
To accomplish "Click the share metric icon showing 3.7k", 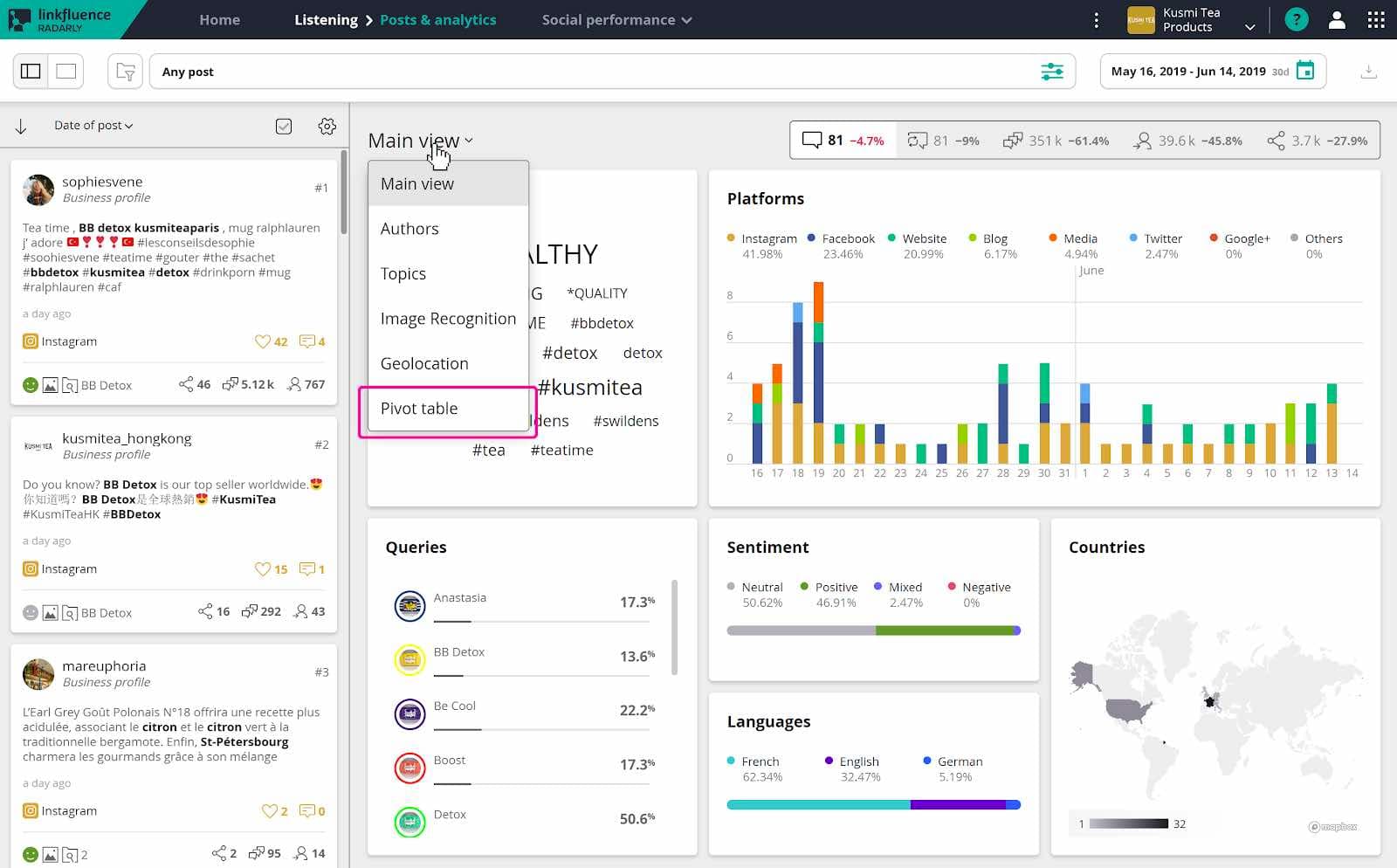I will 1276,140.
